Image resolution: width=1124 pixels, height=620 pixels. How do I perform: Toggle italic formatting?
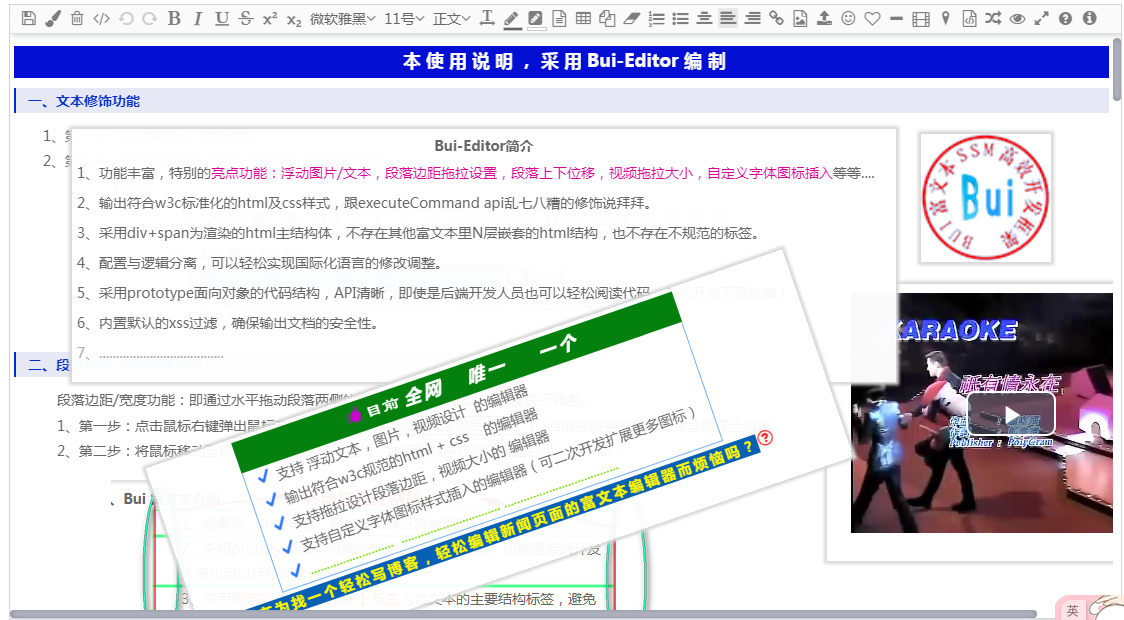coord(198,19)
